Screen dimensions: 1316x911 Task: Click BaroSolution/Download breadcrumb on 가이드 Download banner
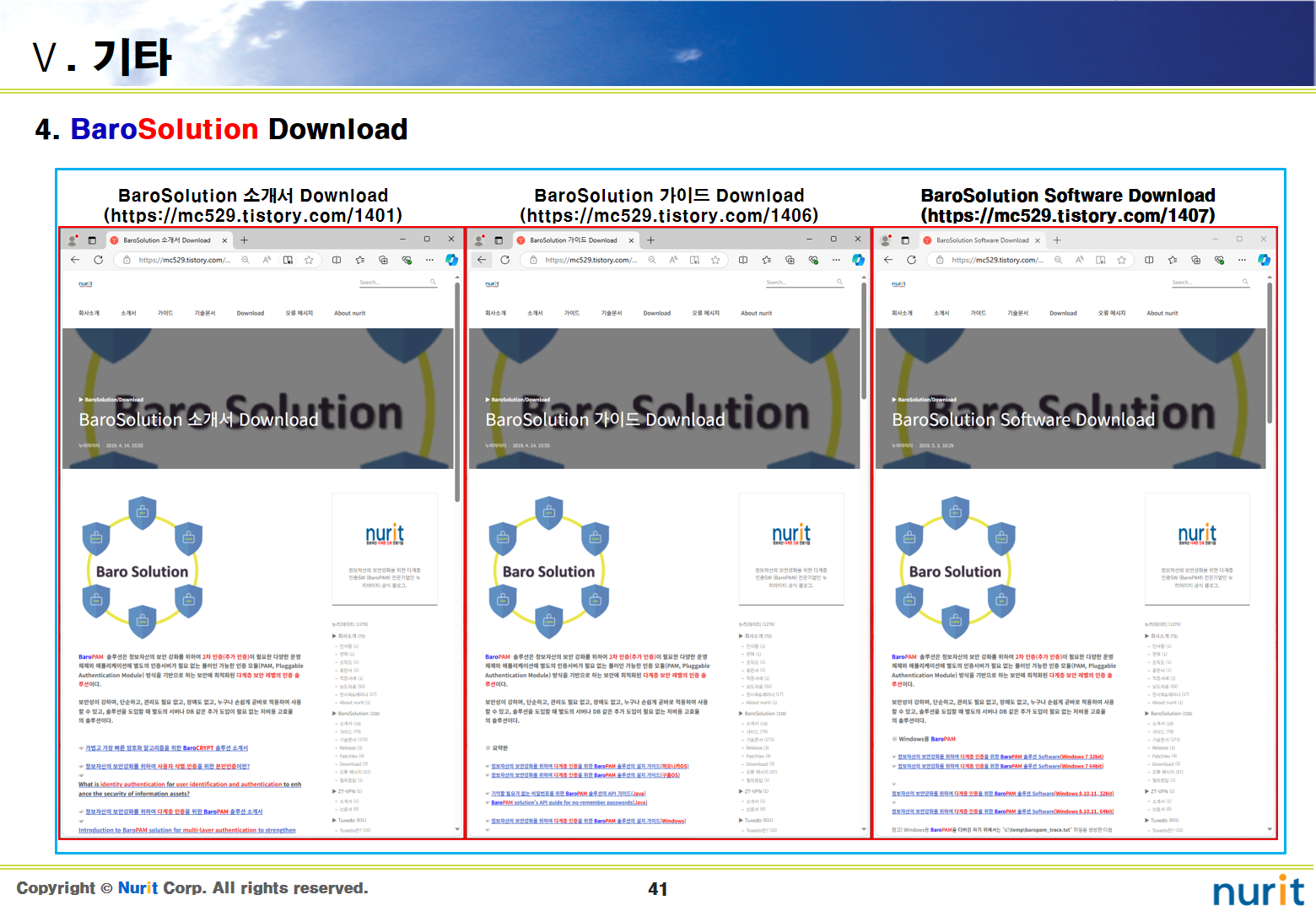(x=520, y=400)
